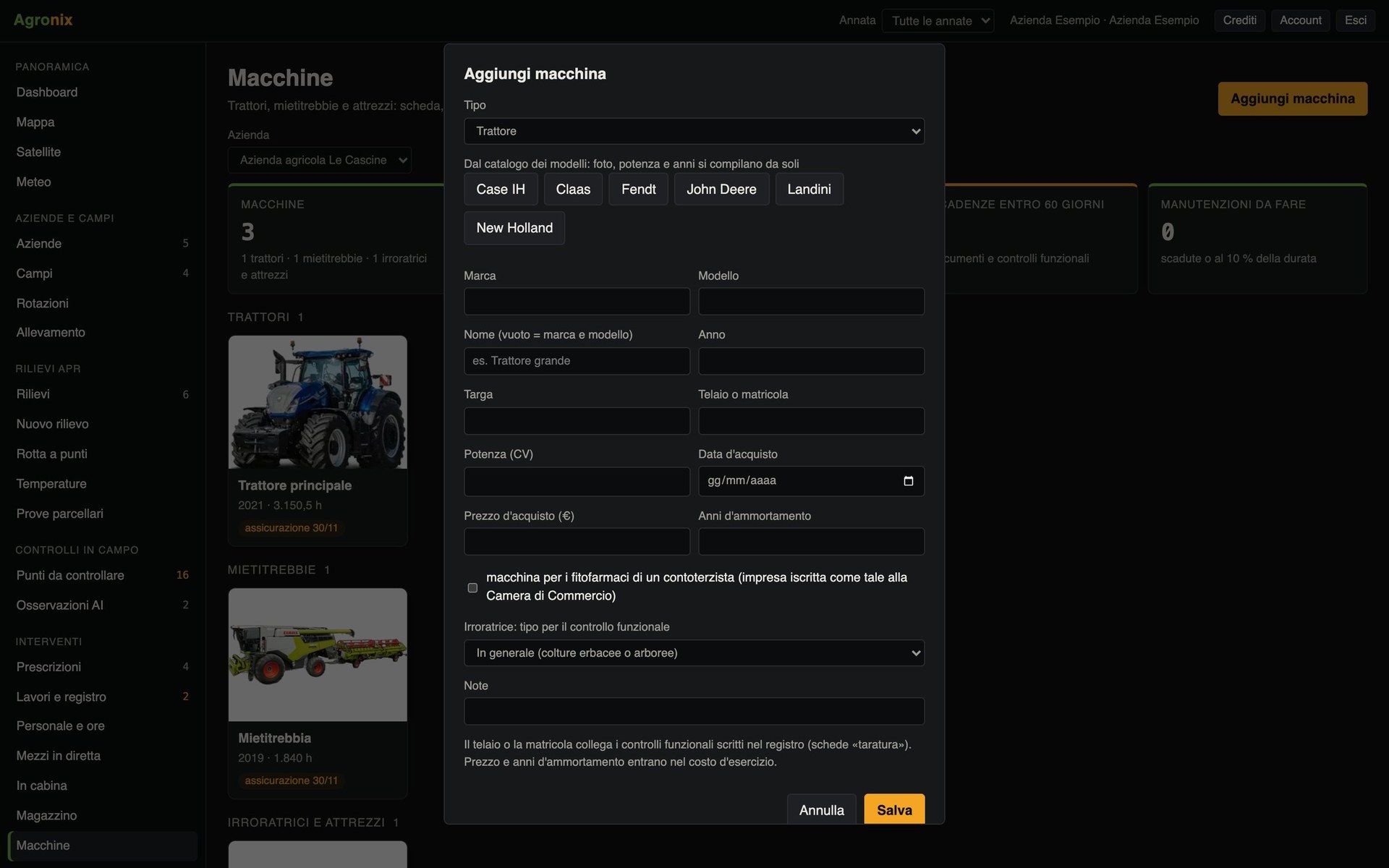Image resolution: width=1389 pixels, height=868 pixels.
Task: Open the Magazzino sidebar item
Action: click(102, 815)
